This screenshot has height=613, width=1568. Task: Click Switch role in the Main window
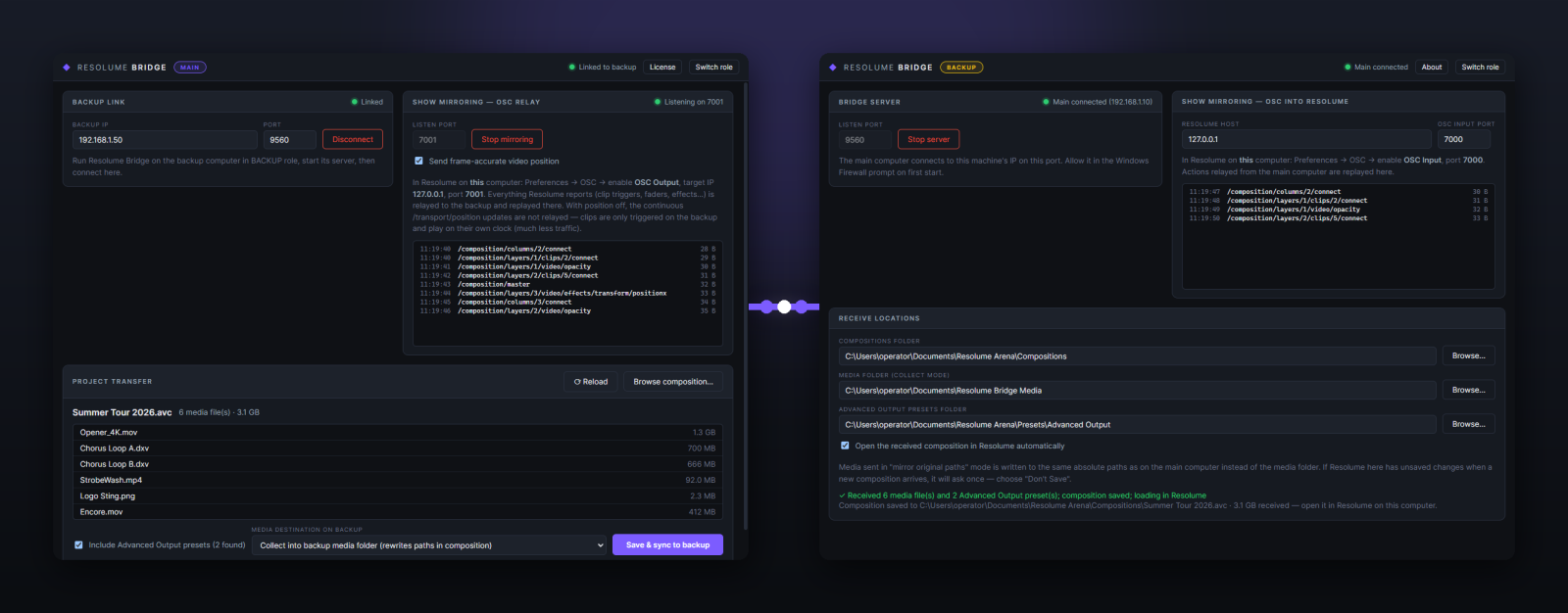coord(713,68)
